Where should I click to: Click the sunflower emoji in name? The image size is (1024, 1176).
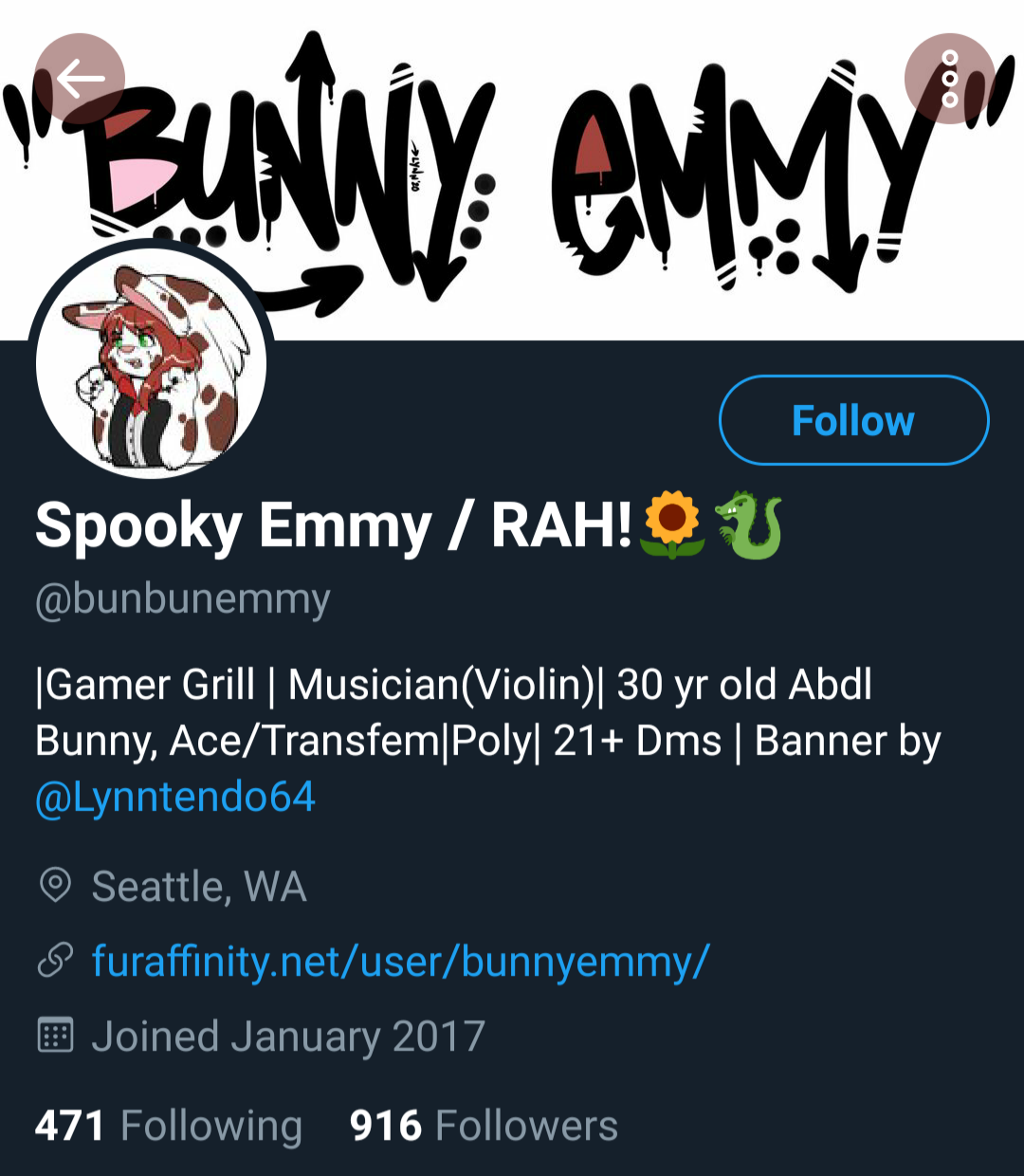[672, 524]
